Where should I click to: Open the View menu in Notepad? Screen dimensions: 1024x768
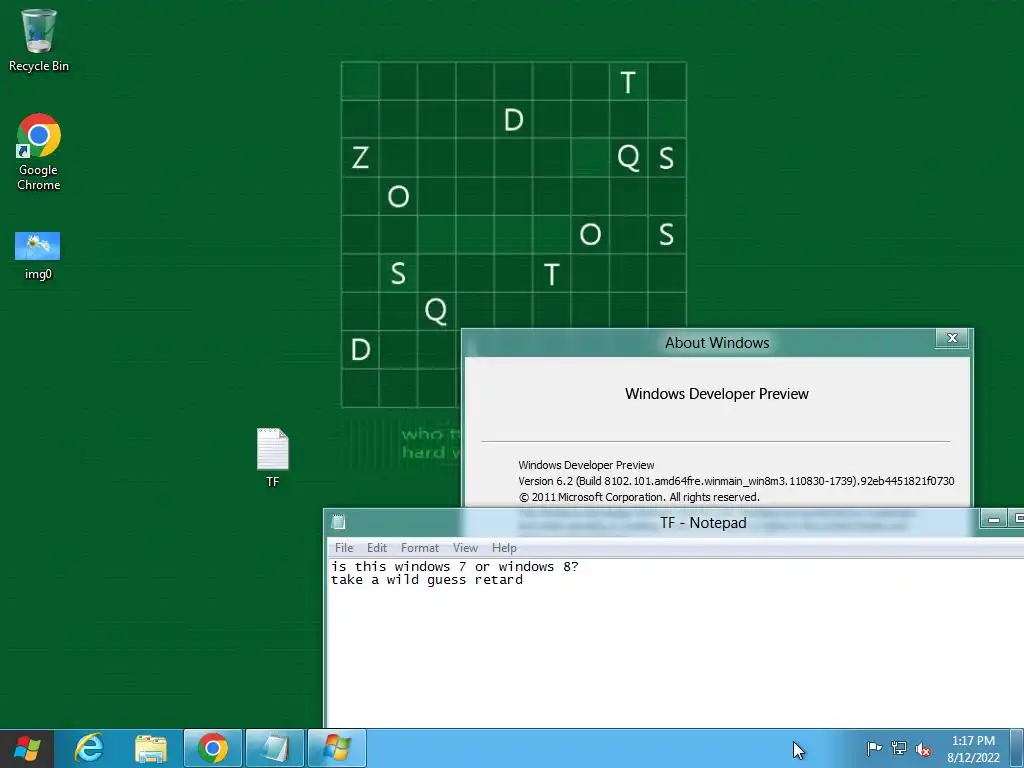click(x=466, y=548)
